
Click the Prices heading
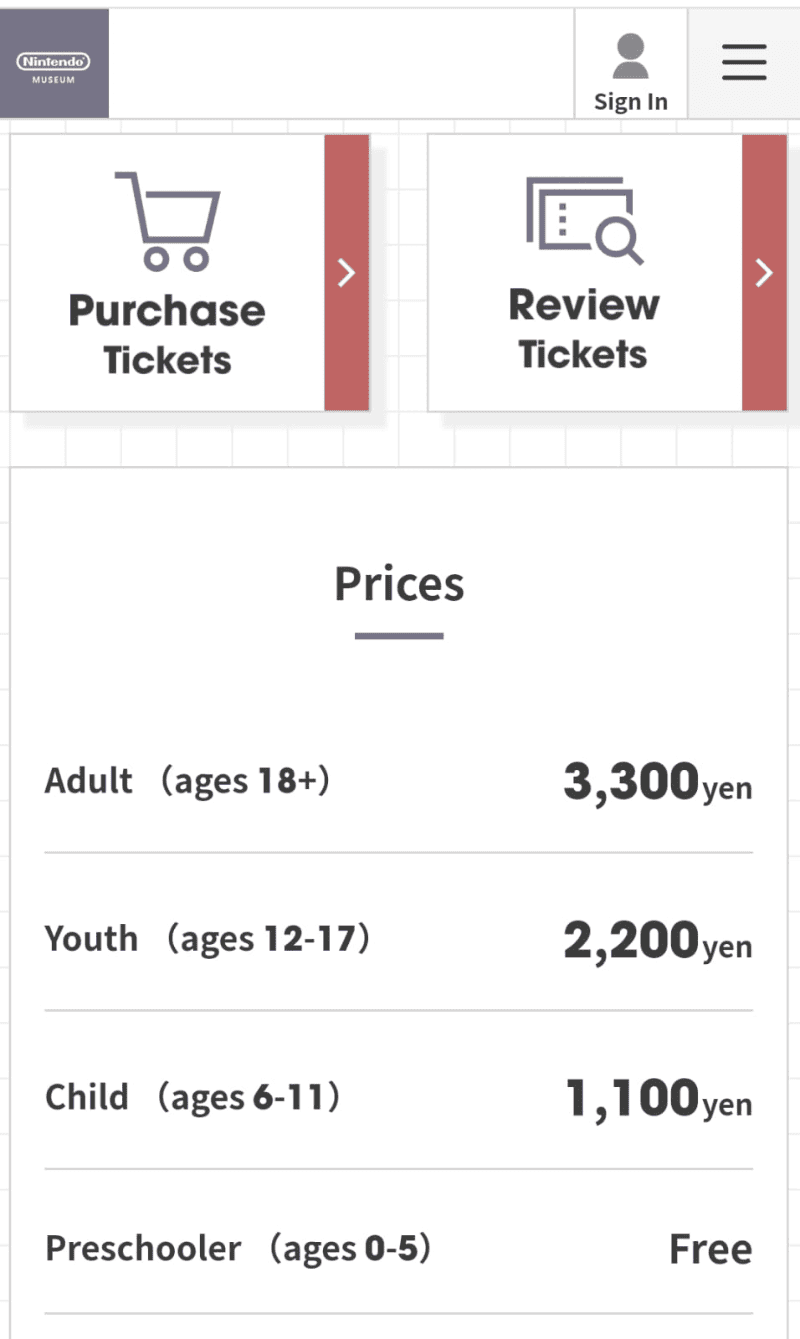(399, 584)
